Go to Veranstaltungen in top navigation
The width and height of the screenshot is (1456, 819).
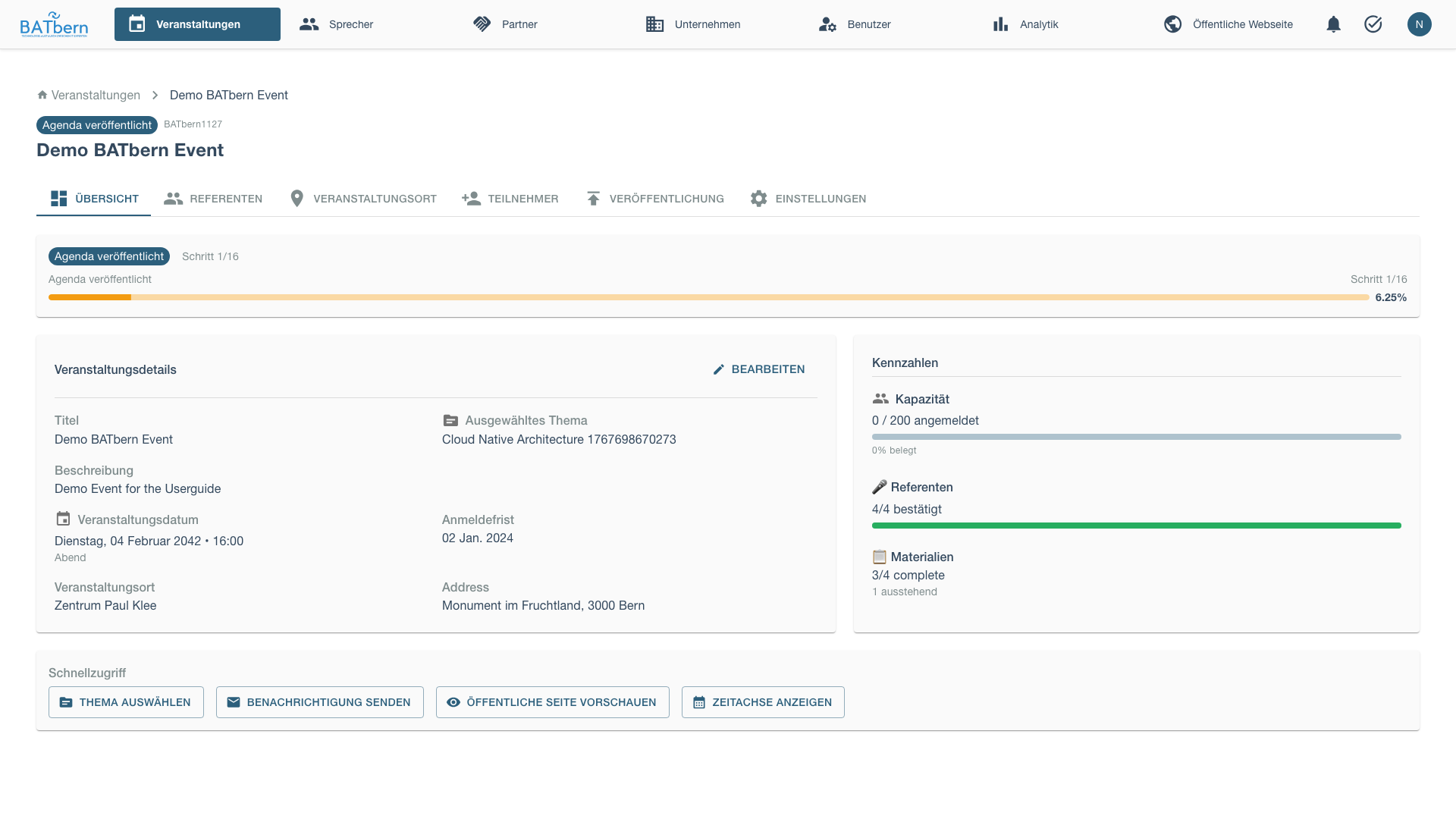tap(197, 24)
